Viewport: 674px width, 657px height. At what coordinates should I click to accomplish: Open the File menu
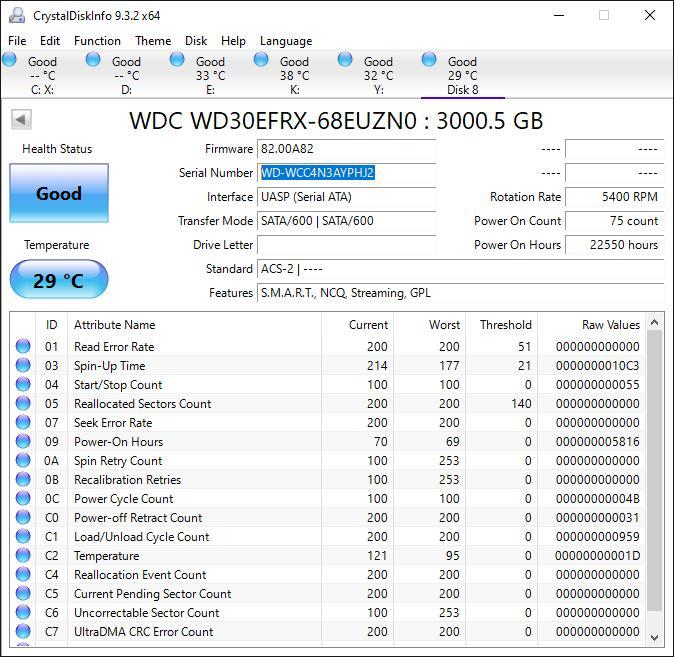point(17,41)
